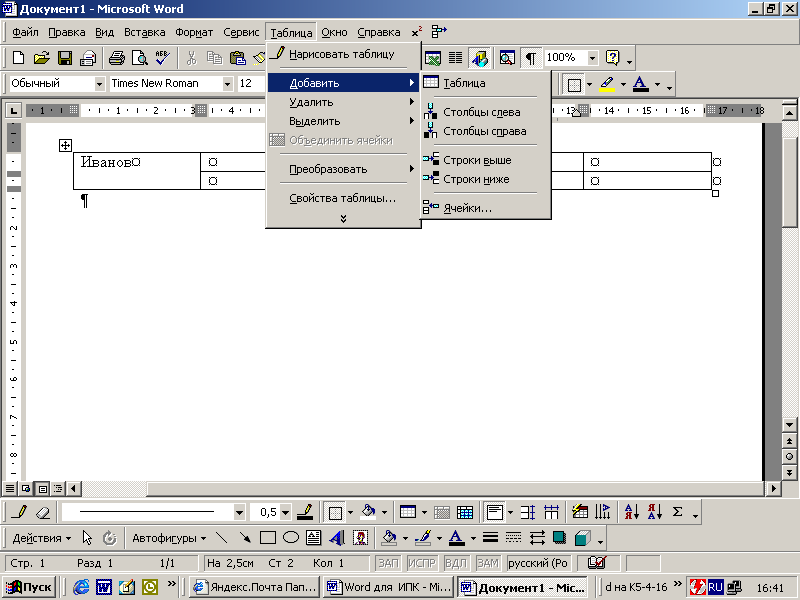Choose Строки ниже
The width and height of the screenshot is (800, 600).
click(486, 179)
